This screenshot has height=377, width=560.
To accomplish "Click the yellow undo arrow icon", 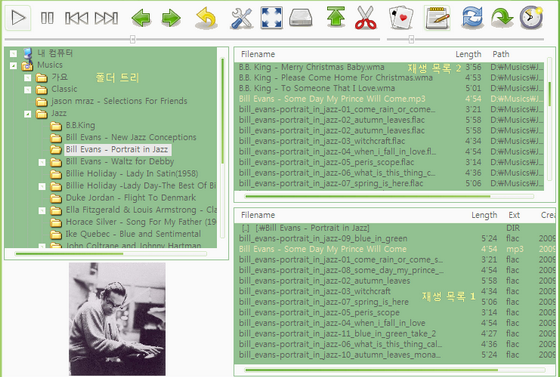I will (x=206, y=18).
